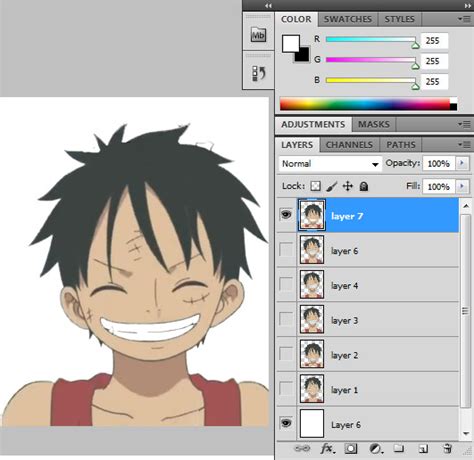Click the black background color swatch
Image resolution: width=474 pixels, height=460 pixels.
pos(303,55)
